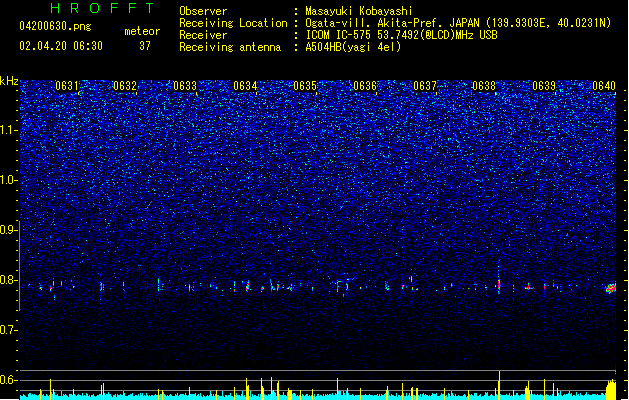Select observer name Masayuki Kobayashi

(359, 11)
